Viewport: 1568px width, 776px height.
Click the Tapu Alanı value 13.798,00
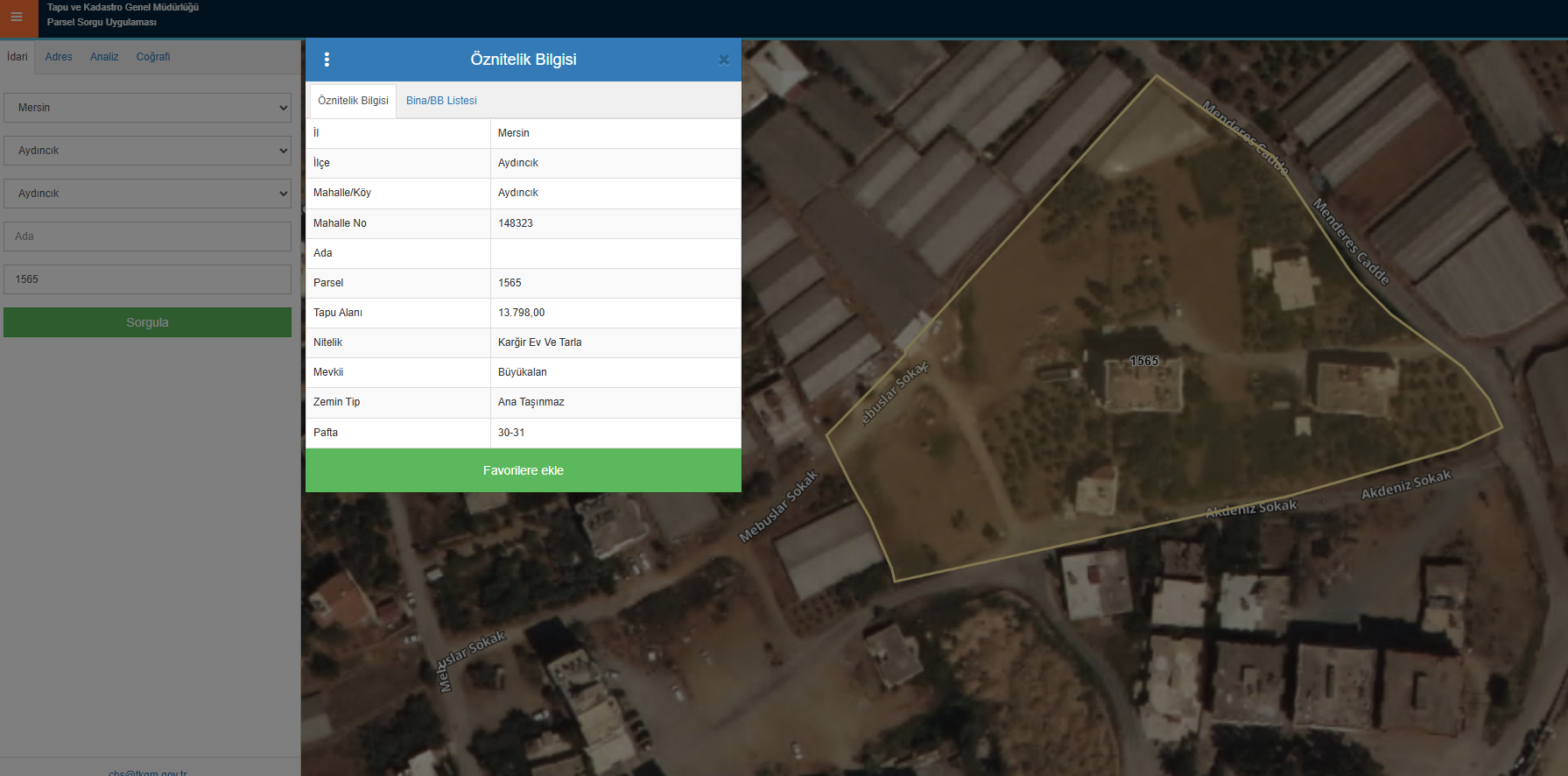(522, 313)
